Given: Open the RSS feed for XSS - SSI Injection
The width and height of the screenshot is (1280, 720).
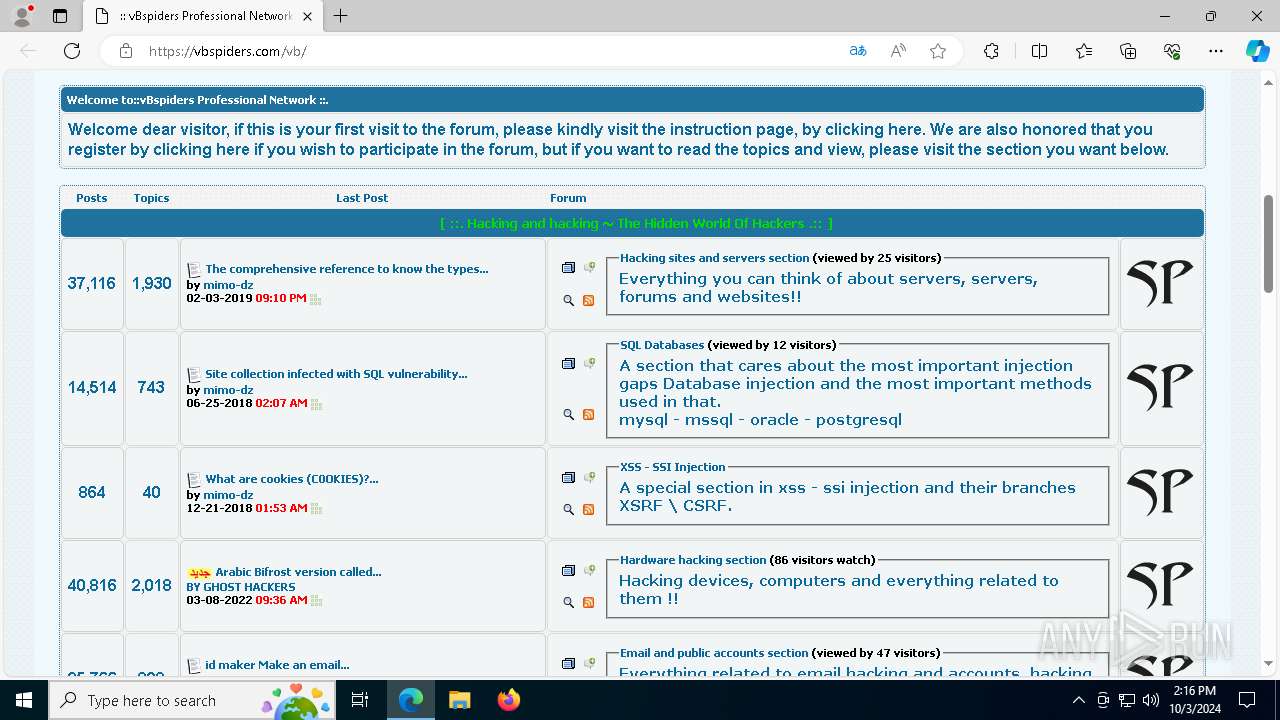Looking at the screenshot, I should tap(588, 509).
